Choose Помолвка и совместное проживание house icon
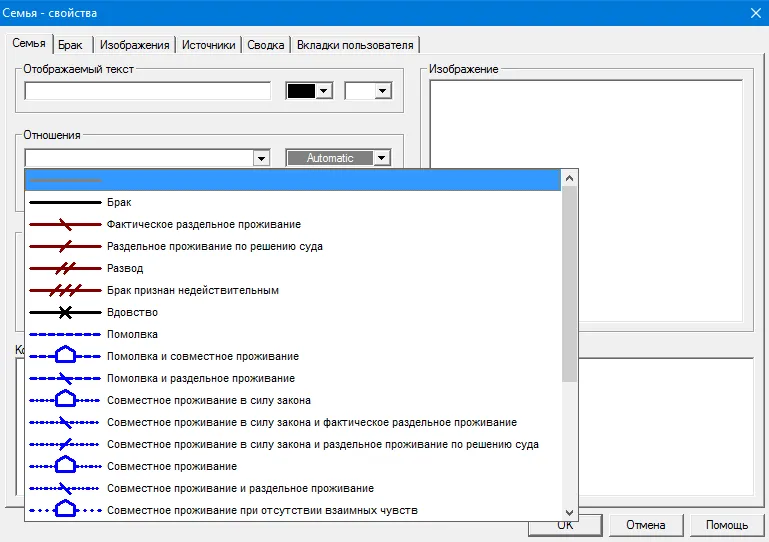Image resolution: width=769 pixels, height=542 pixels. (65, 356)
